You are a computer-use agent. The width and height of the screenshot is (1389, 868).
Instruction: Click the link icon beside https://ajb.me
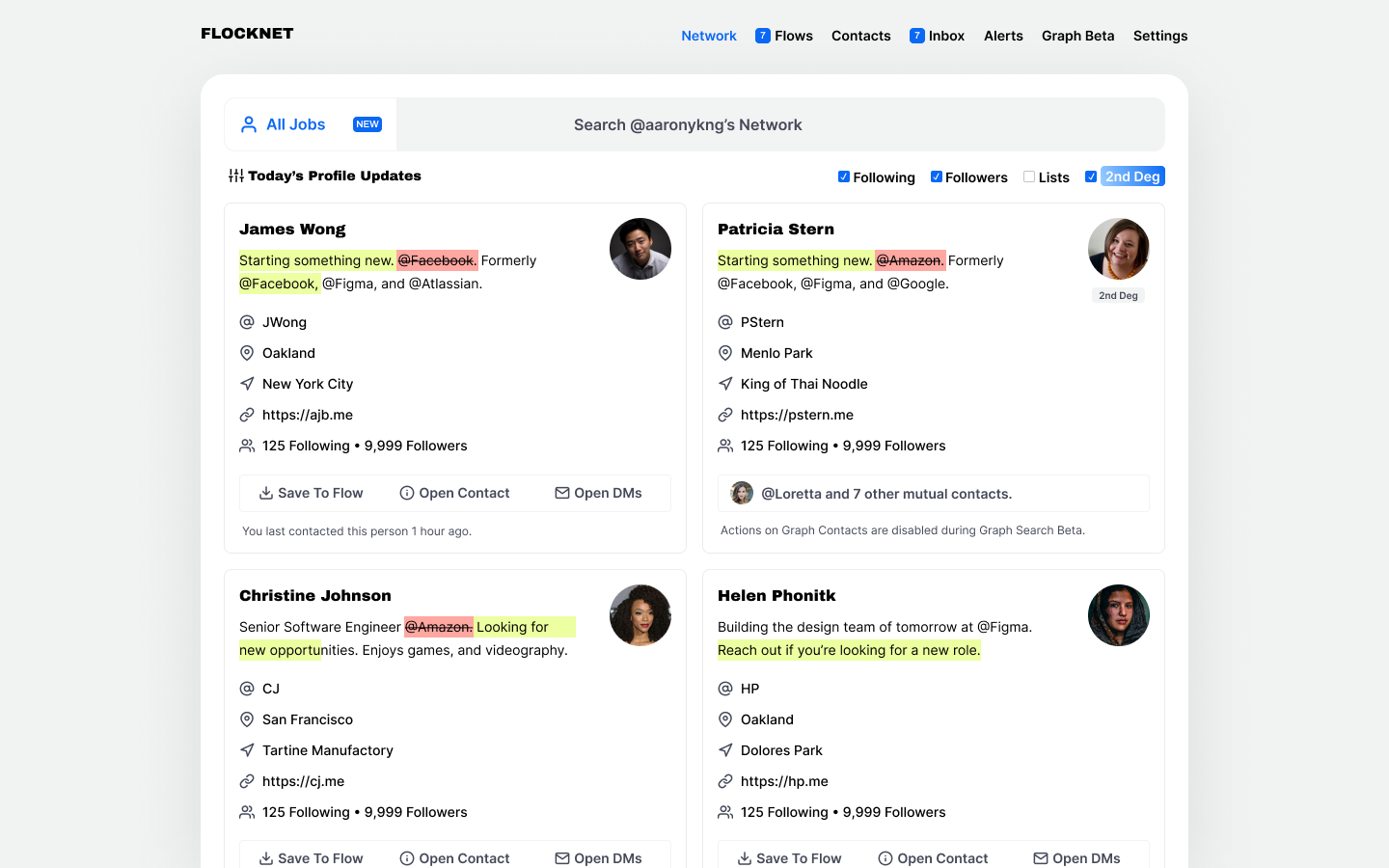tap(247, 415)
